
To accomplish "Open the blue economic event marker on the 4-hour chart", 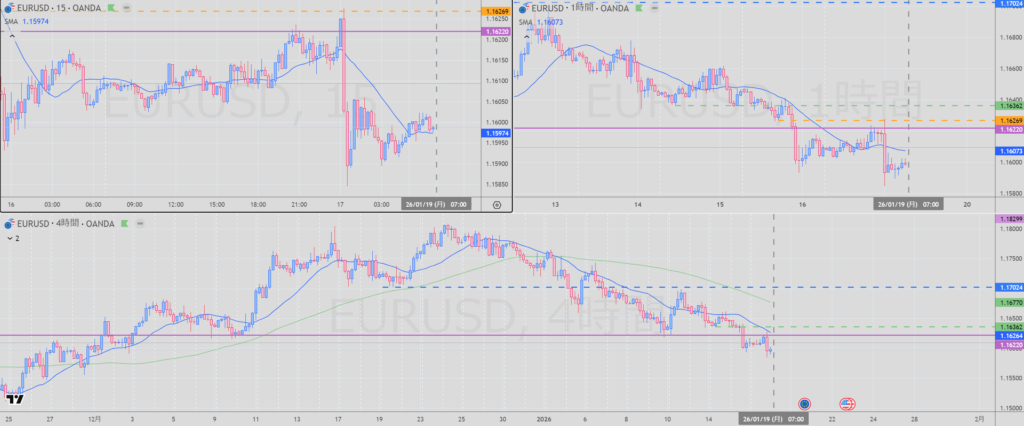I will coord(804,403).
